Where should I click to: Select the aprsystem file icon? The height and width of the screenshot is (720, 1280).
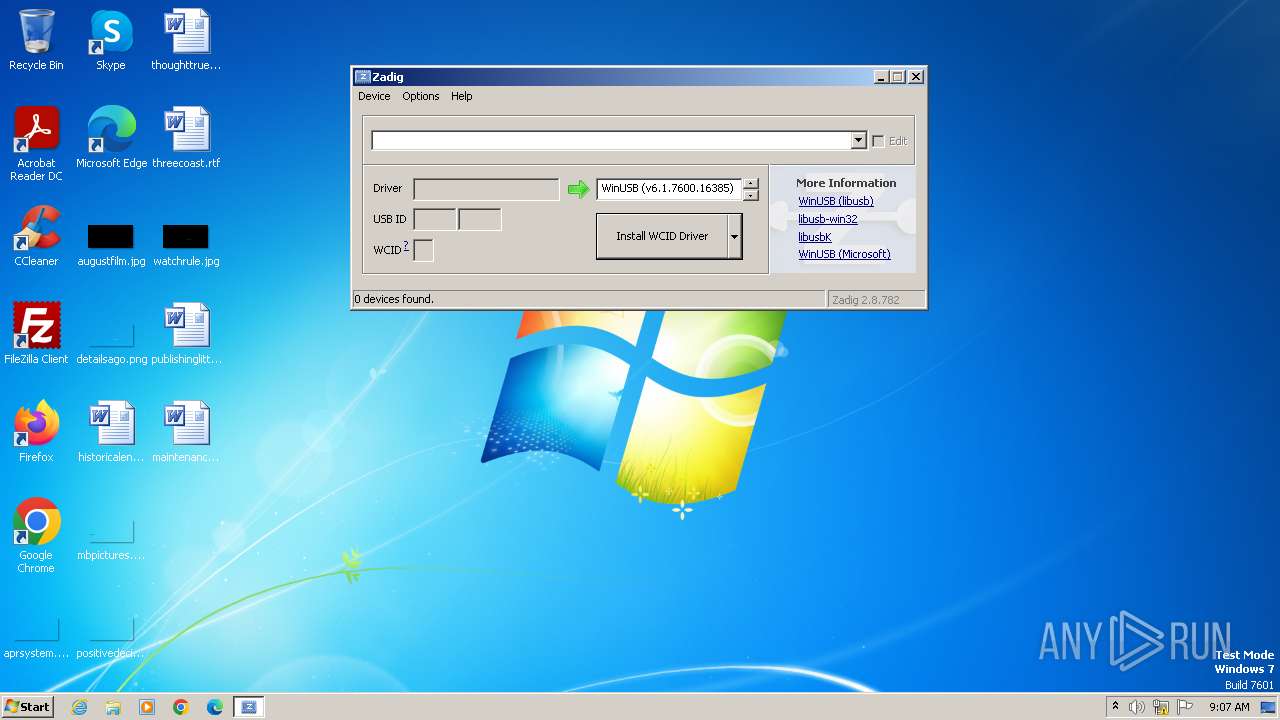36,638
